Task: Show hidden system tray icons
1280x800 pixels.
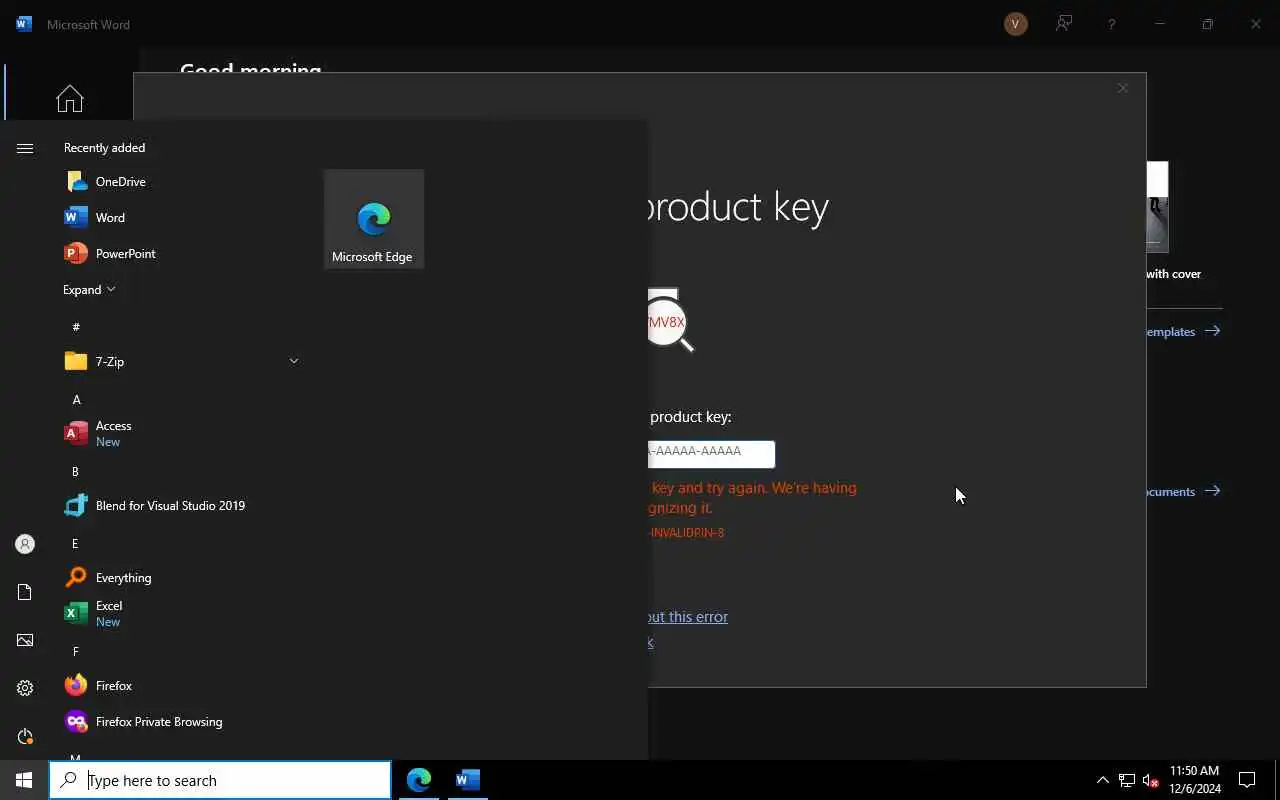Action: (x=1102, y=780)
